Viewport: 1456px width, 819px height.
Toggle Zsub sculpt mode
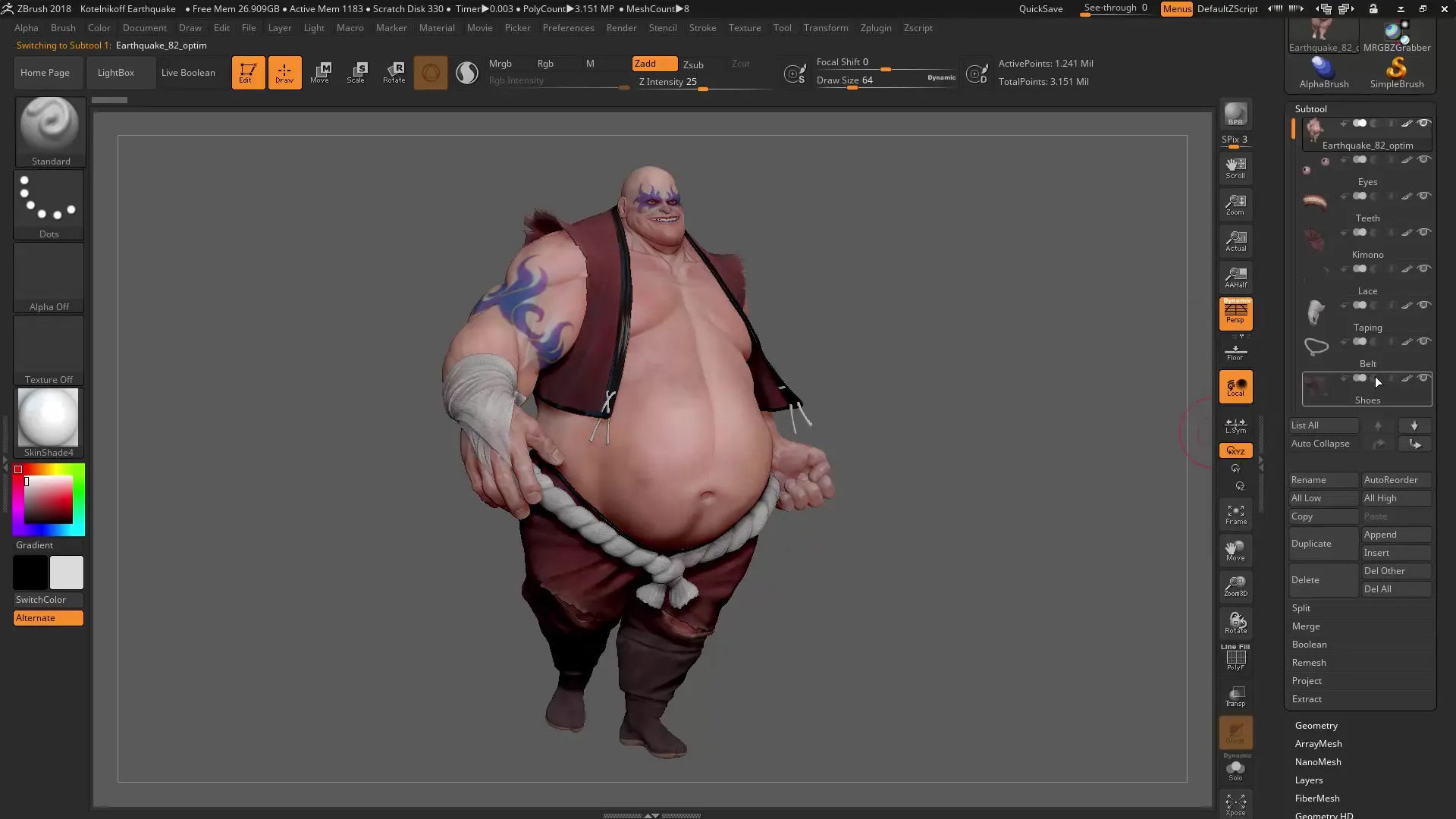point(693,64)
